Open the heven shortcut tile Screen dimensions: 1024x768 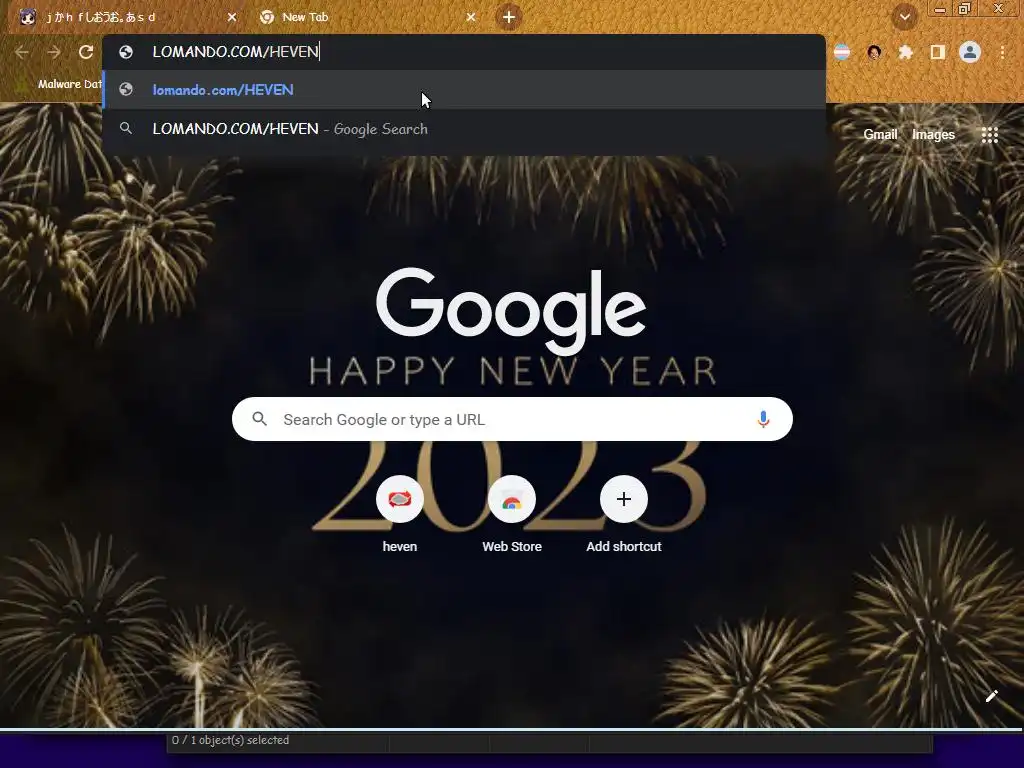400,515
